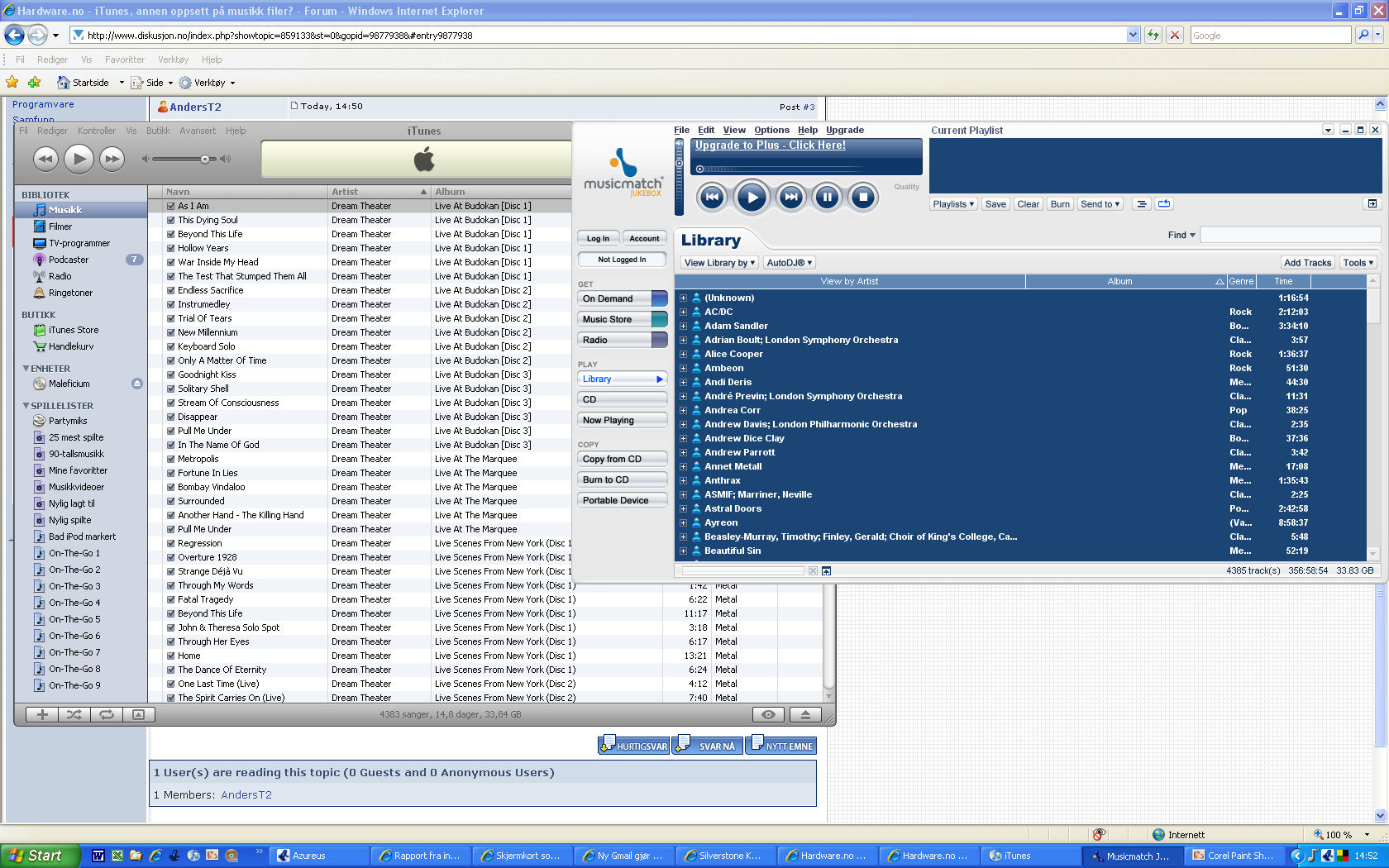Click the Musicmatch next track button
1389x868 pixels.
tap(791, 197)
